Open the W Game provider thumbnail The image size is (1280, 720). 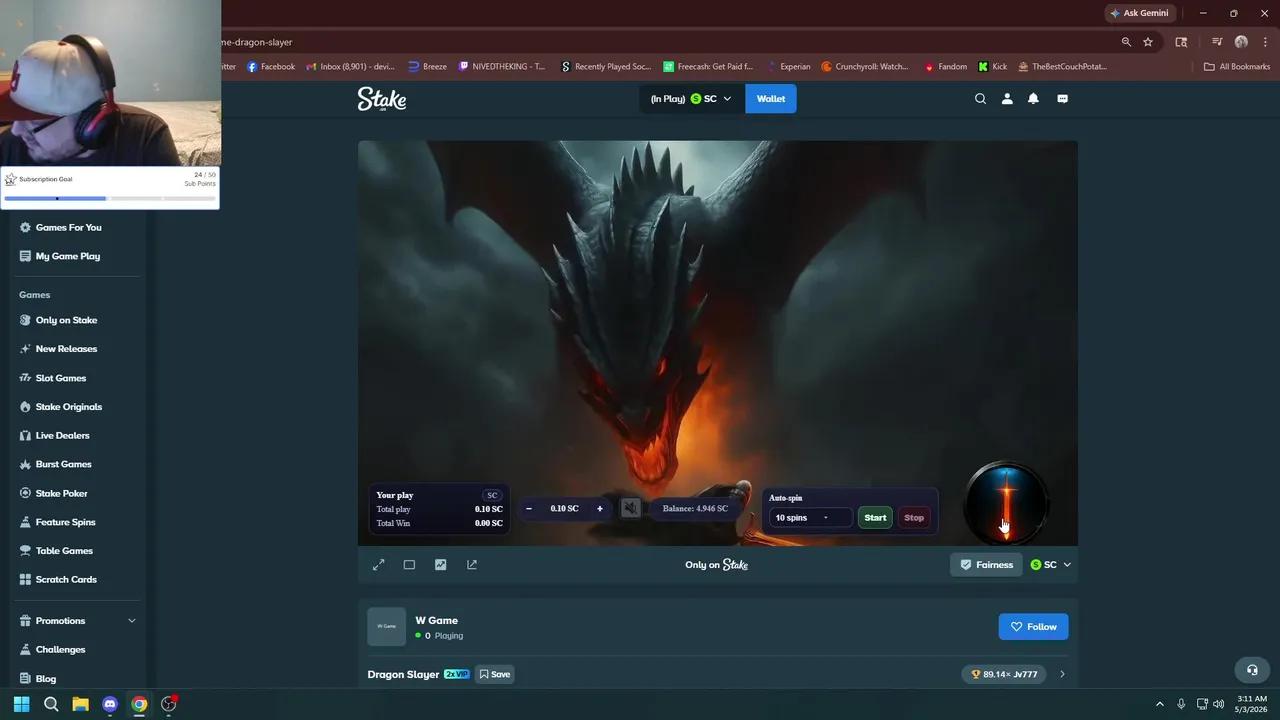(387, 627)
